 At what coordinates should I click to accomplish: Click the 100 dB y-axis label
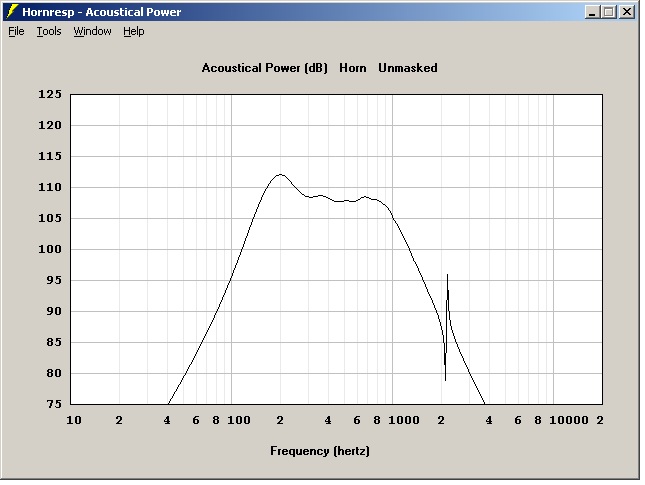(x=50, y=249)
